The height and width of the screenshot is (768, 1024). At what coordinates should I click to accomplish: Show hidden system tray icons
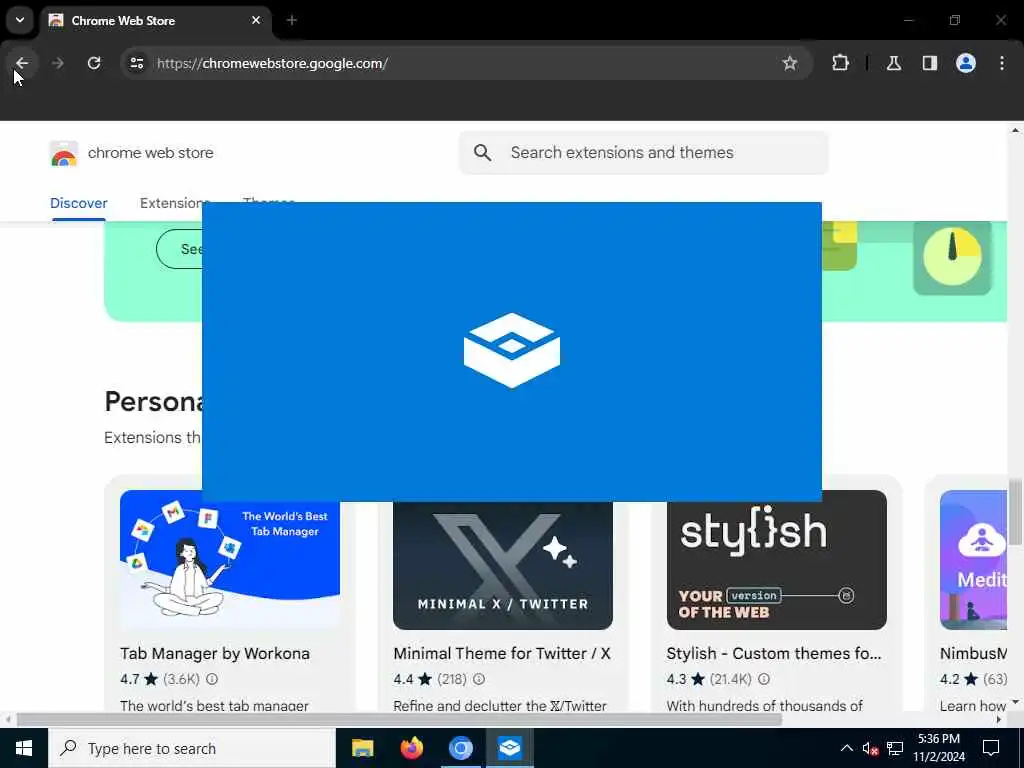coord(846,748)
